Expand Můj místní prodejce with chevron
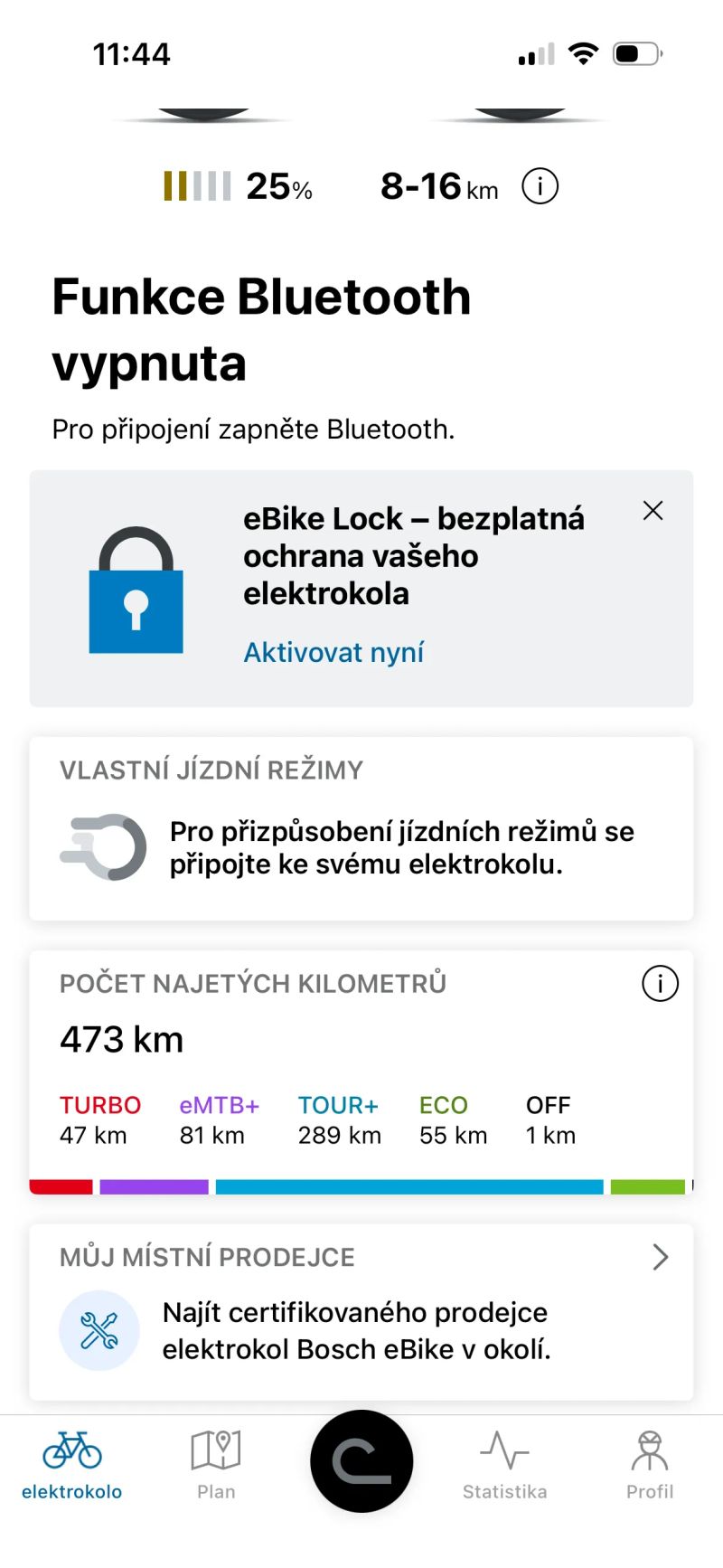 point(661,1257)
